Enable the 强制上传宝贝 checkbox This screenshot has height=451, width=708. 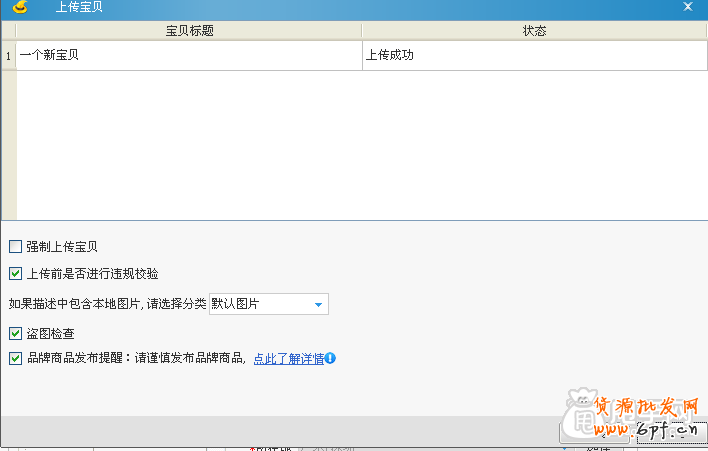point(15,246)
